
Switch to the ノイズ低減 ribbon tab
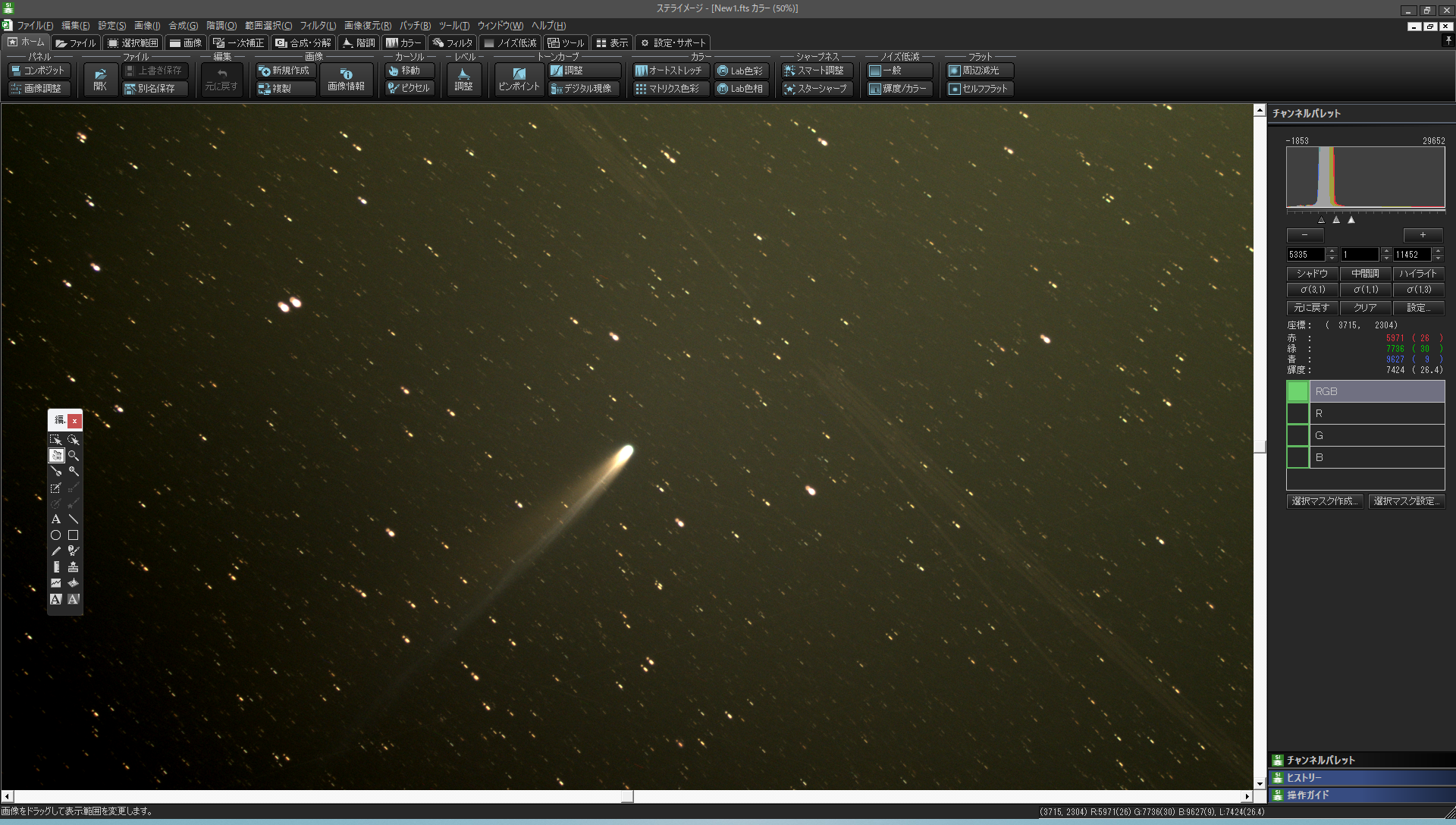click(x=510, y=43)
